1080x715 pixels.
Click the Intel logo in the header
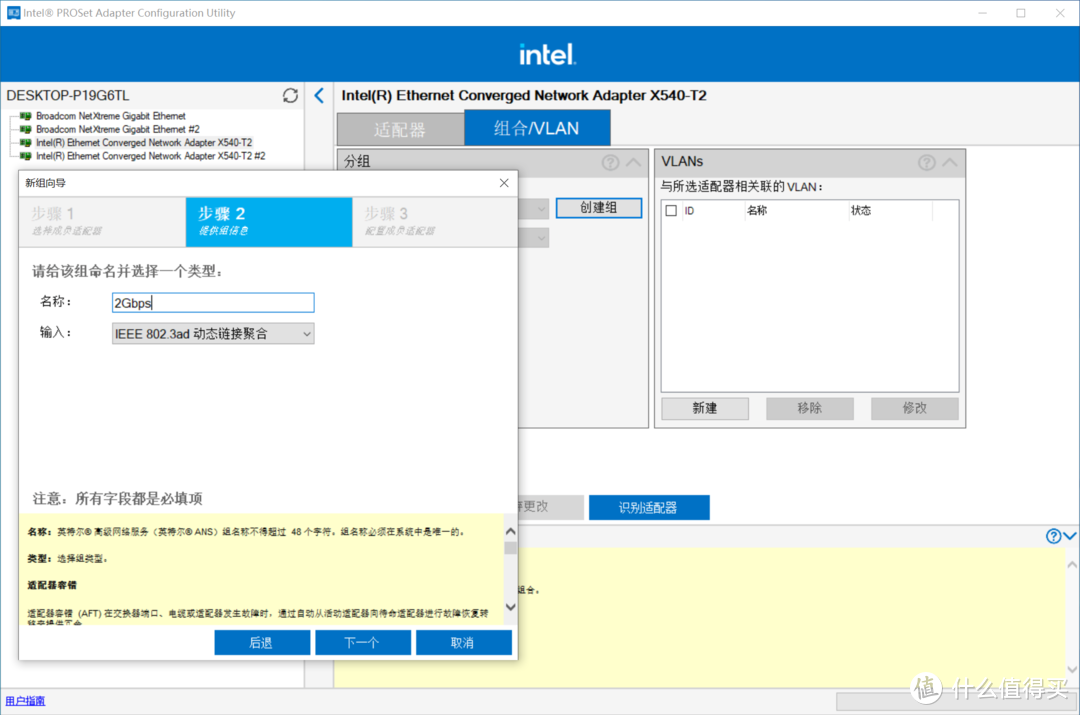coord(546,52)
